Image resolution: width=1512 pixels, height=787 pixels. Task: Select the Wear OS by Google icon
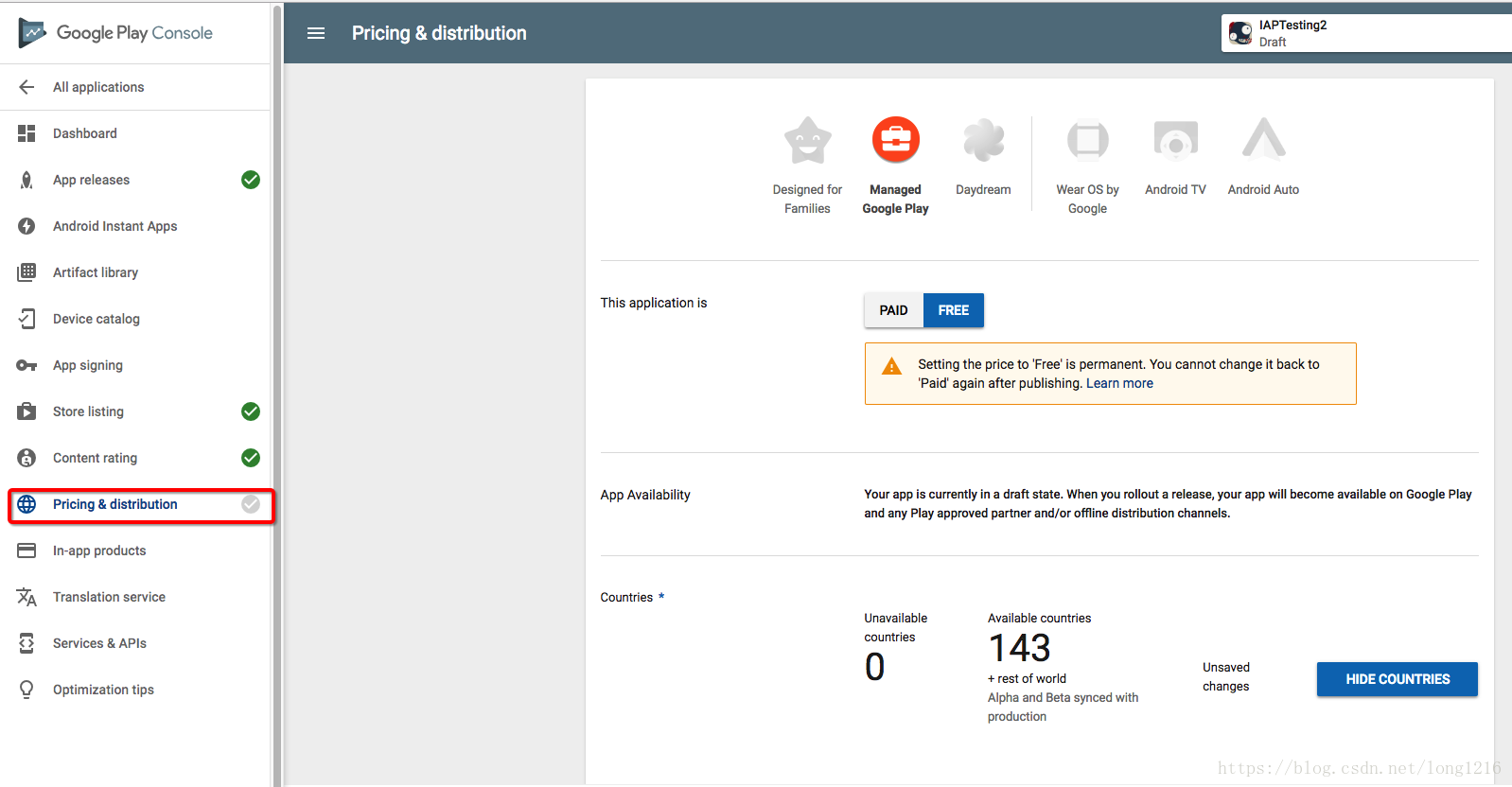pos(1087,140)
